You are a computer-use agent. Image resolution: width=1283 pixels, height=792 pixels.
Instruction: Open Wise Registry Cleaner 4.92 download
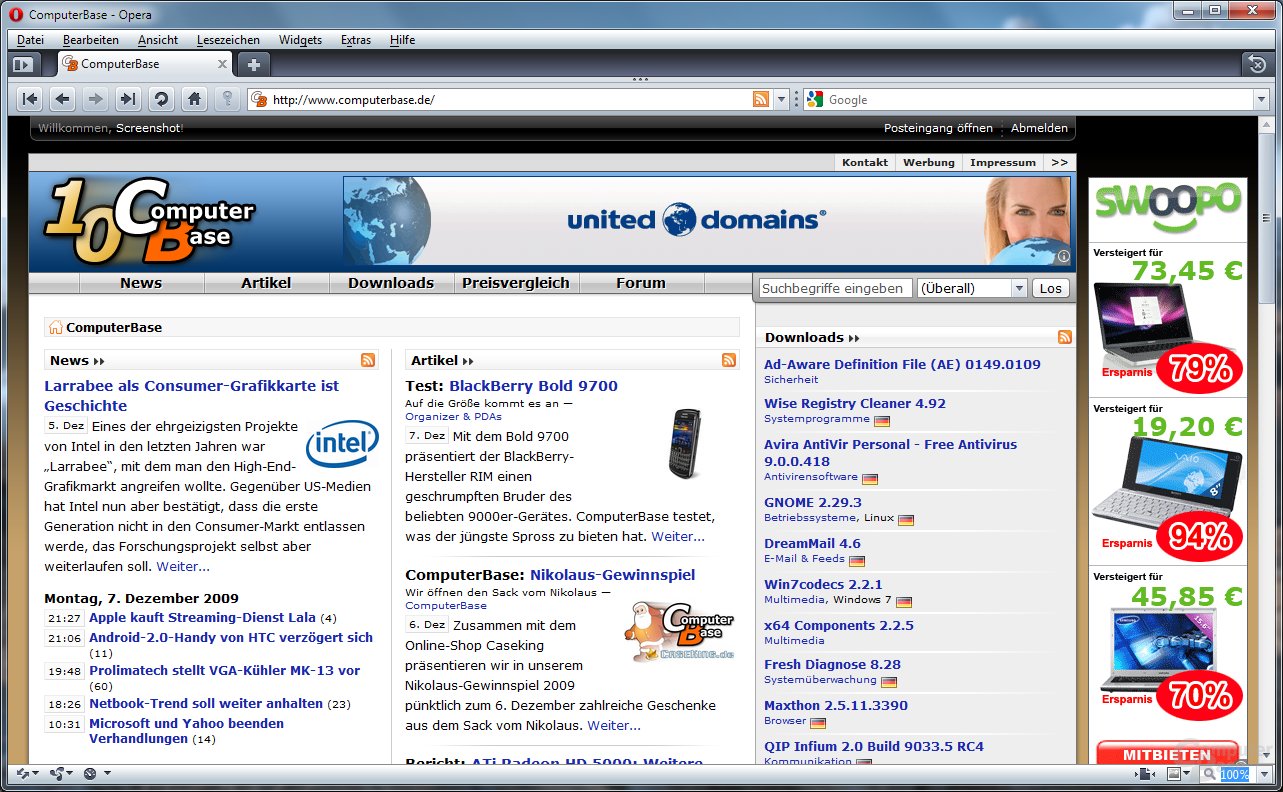pos(855,403)
